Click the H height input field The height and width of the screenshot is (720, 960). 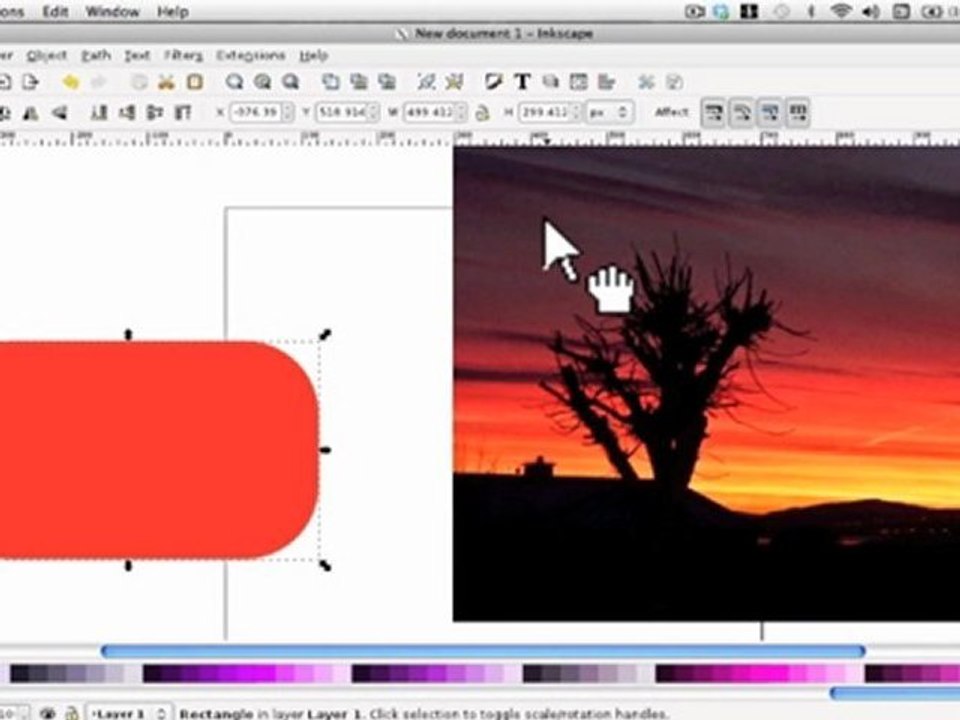(x=544, y=113)
